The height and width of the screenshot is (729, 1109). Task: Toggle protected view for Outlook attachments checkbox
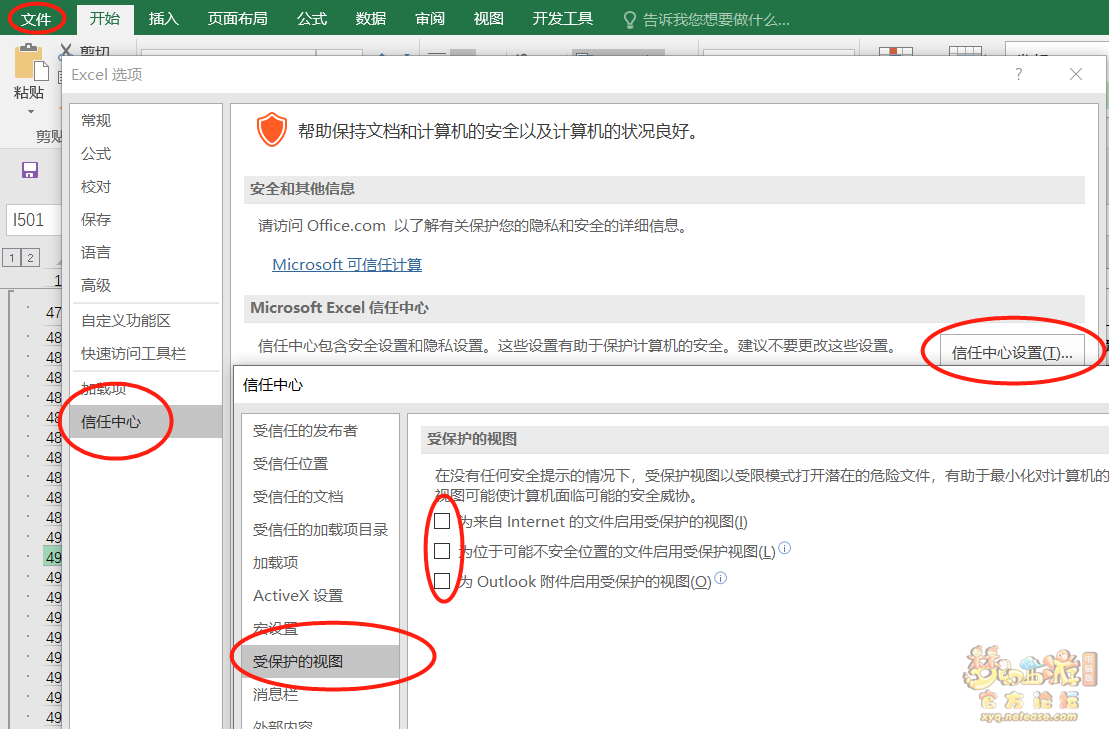click(x=442, y=581)
